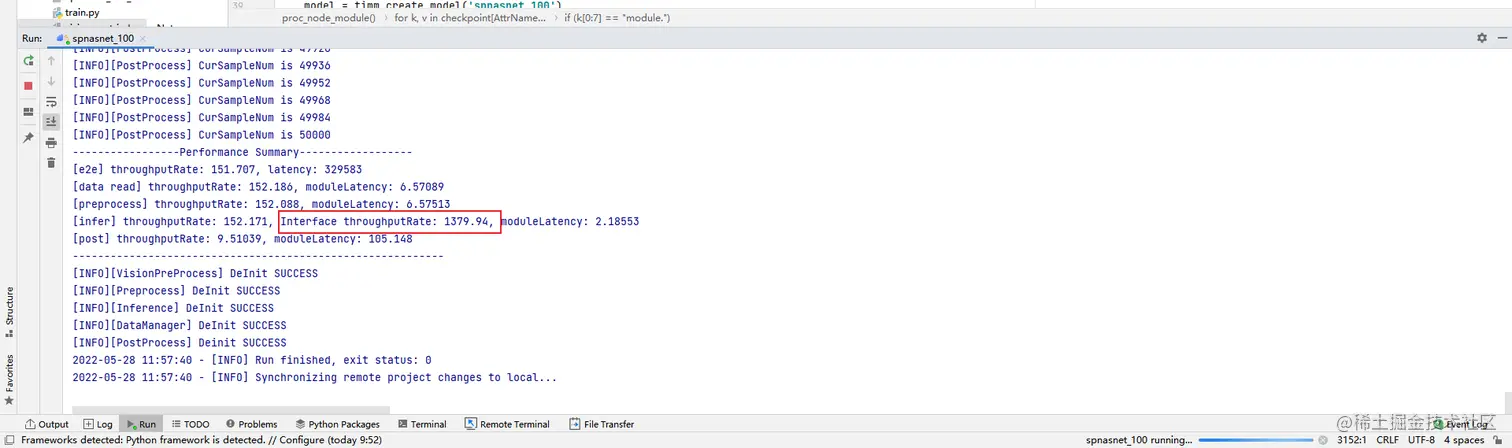Switch to the Run tool window tab
Viewport: 1512px width, 448px height.
(x=140, y=424)
